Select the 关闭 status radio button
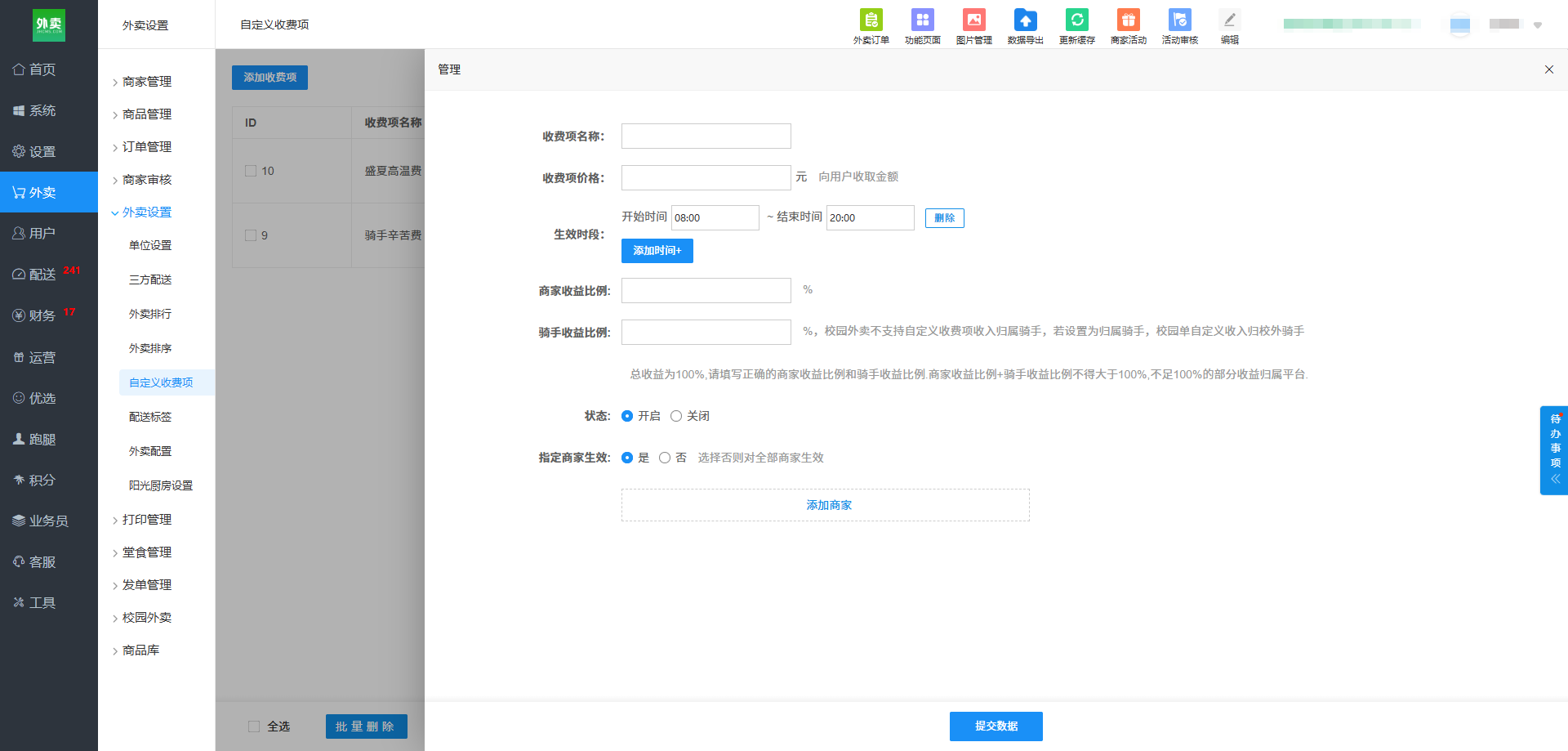Screen dimensions: 1568x751 pyautogui.click(x=676, y=416)
